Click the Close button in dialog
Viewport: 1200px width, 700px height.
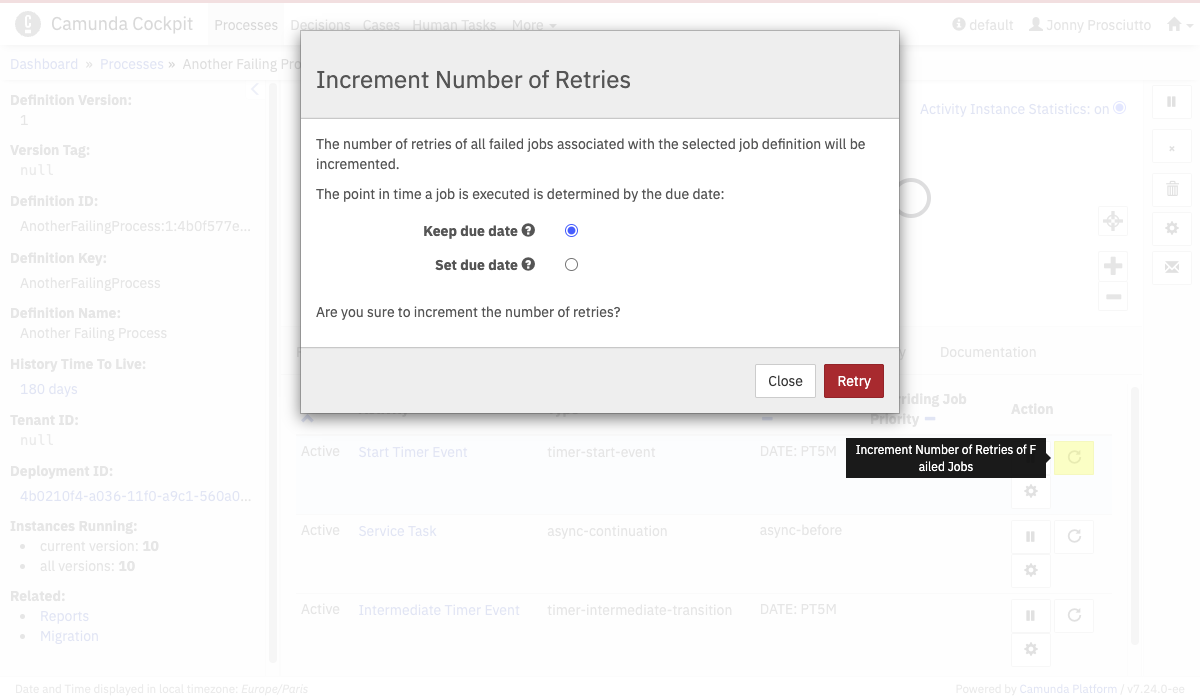point(785,381)
